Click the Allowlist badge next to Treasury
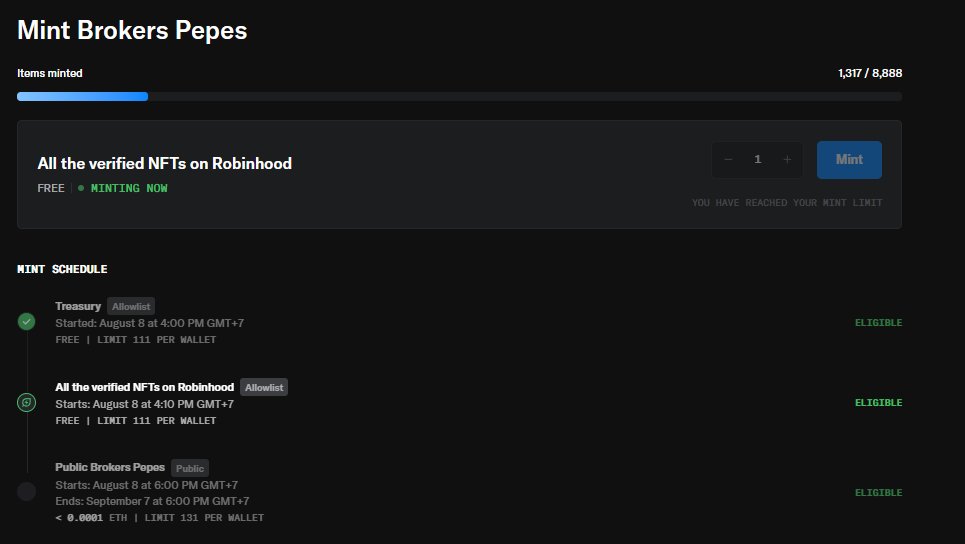 pyautogui.click(x=131, y=306)
